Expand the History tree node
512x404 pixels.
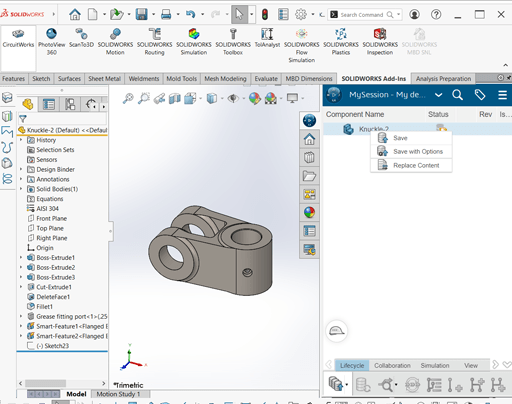[21, 140]
